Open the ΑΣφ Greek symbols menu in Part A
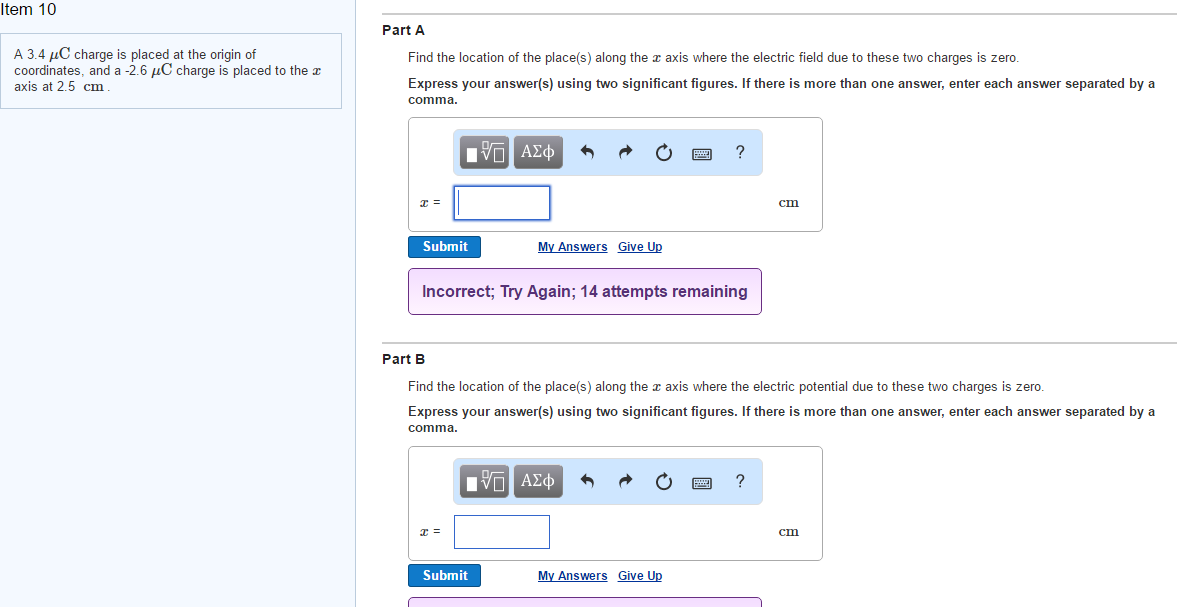 pyautogui.click(x=537, y=152)
